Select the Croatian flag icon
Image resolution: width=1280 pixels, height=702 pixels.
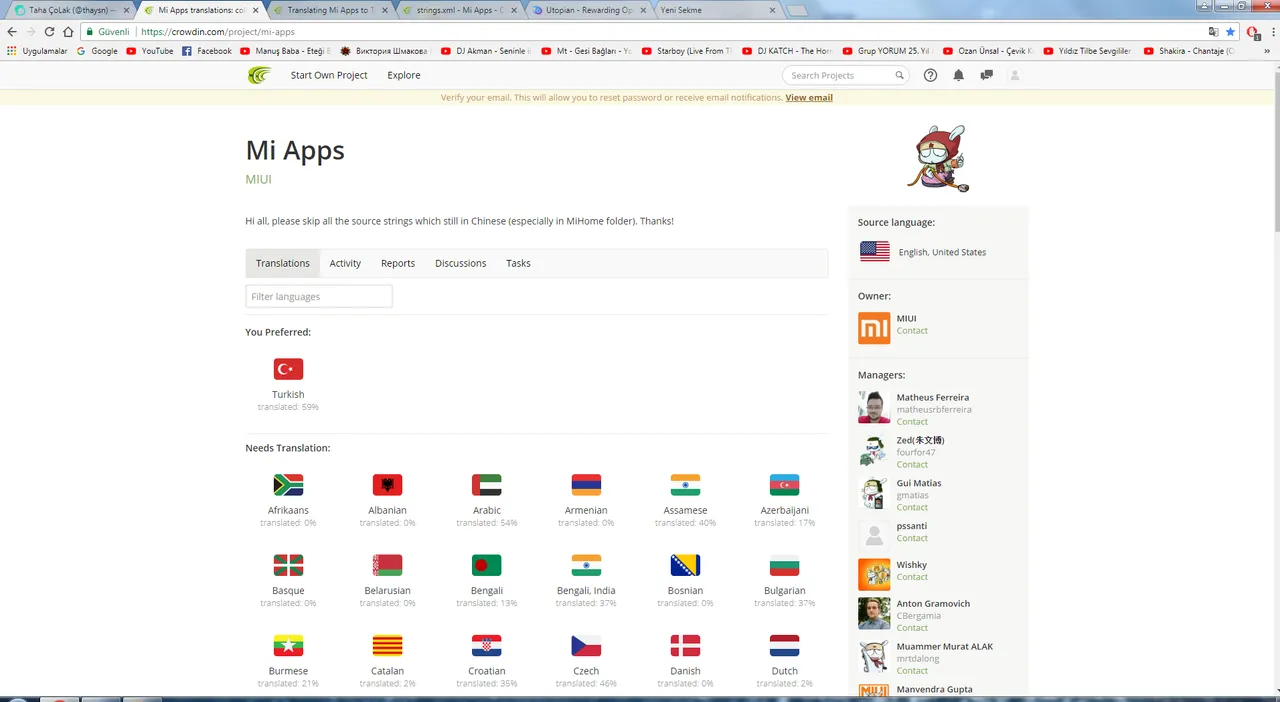pos(487,646)
